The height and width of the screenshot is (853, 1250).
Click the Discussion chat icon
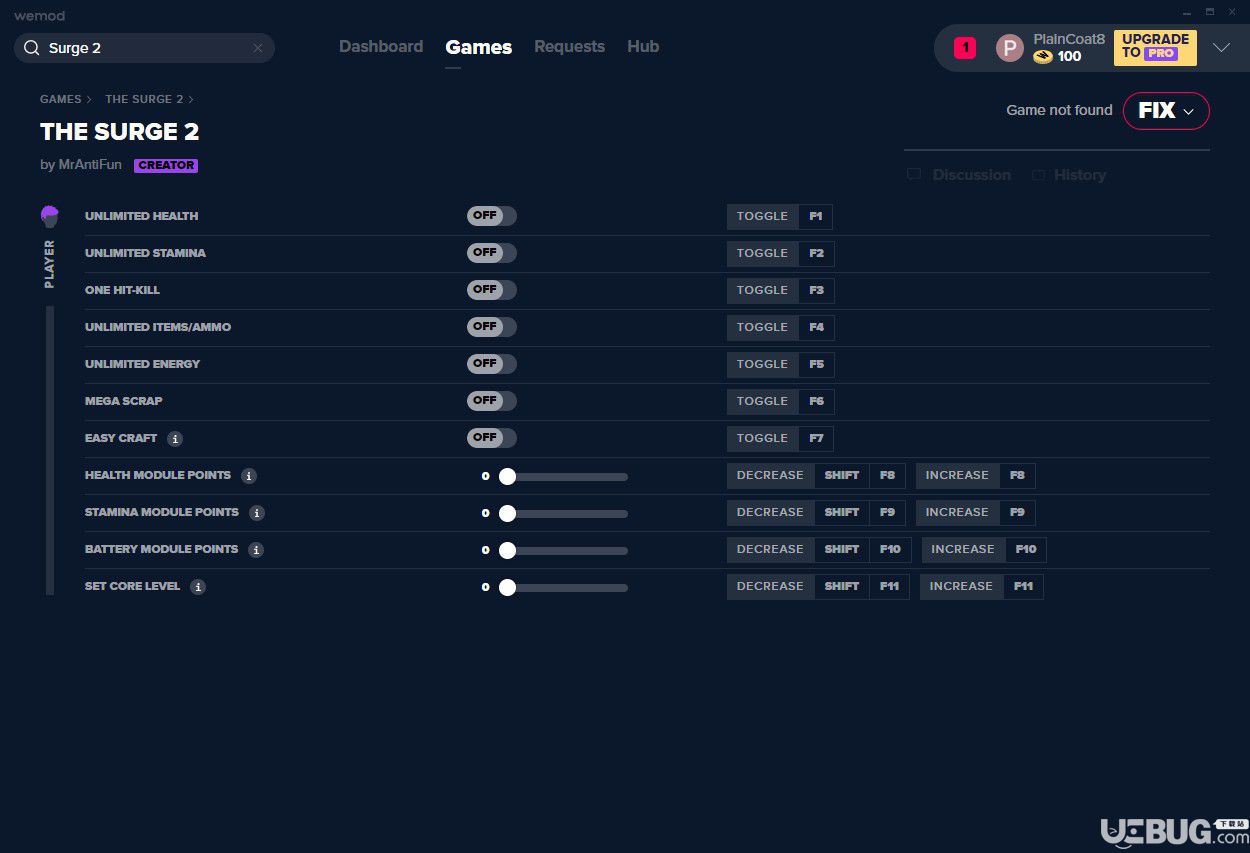click(x=914, y=175)
